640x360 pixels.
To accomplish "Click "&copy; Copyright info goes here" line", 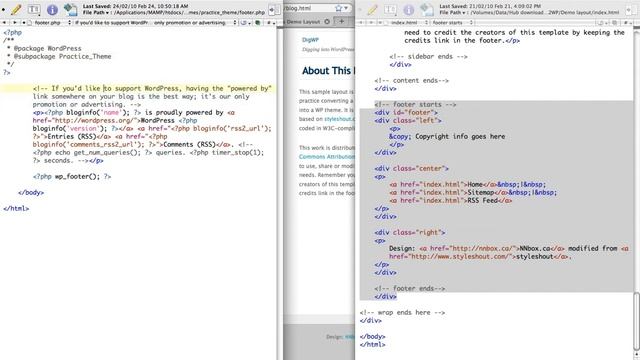I will click(x=447, y=136).
